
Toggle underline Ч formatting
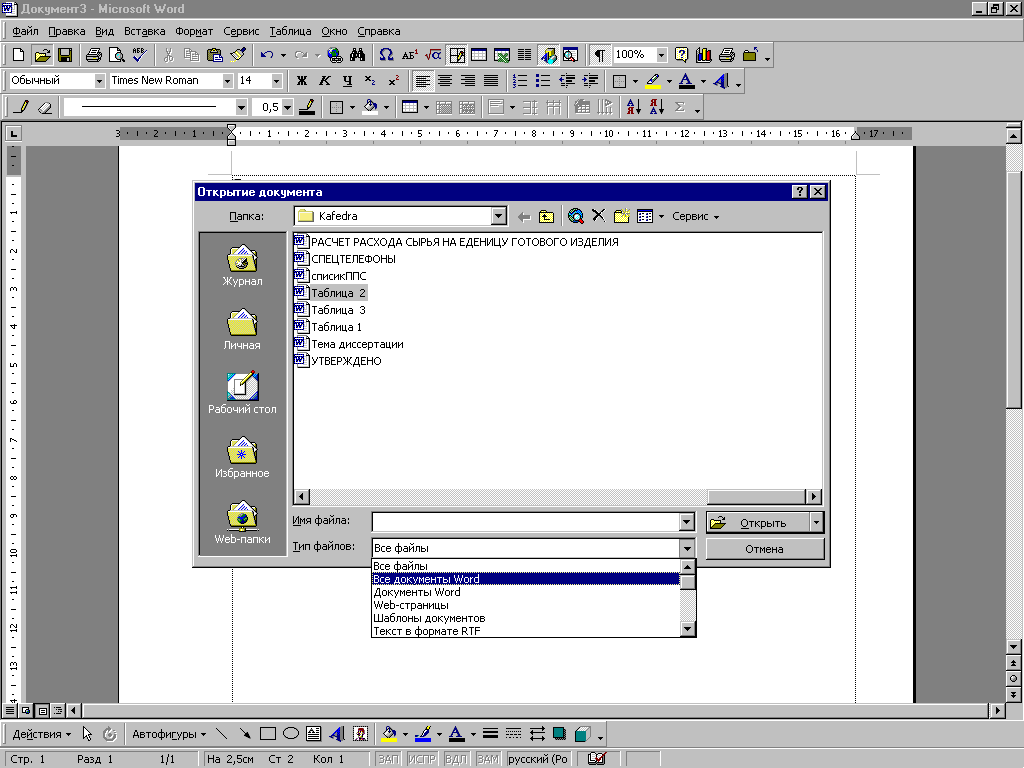tap(347, 80)
